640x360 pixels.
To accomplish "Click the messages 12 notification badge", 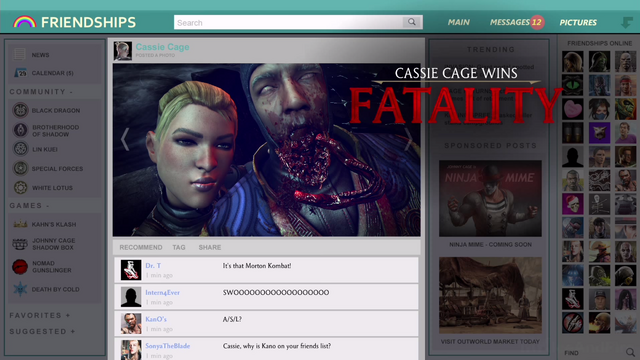I will pyautogui.click(x=537, y=22).
